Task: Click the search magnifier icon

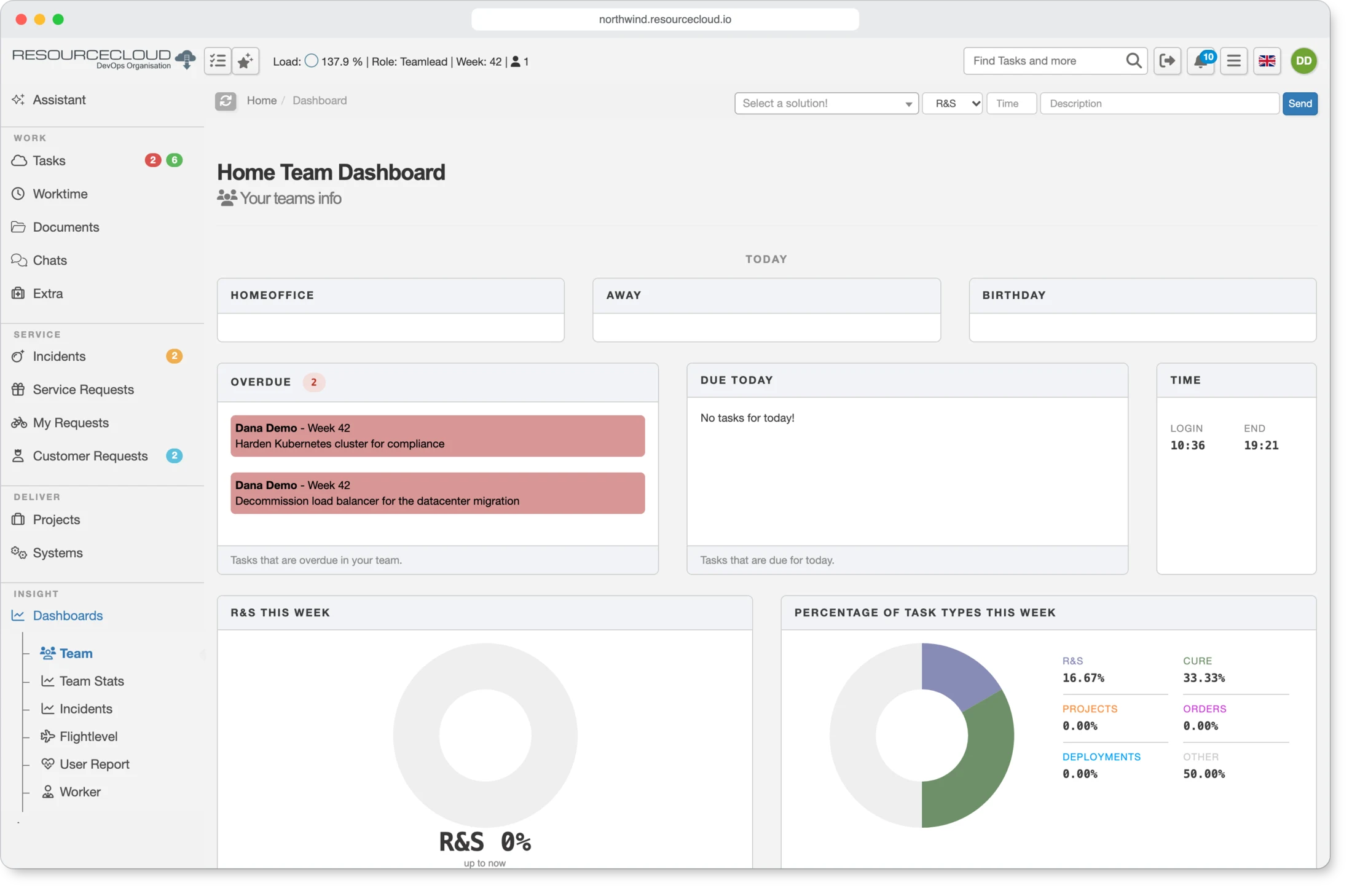Action: tap(1134, 61)
